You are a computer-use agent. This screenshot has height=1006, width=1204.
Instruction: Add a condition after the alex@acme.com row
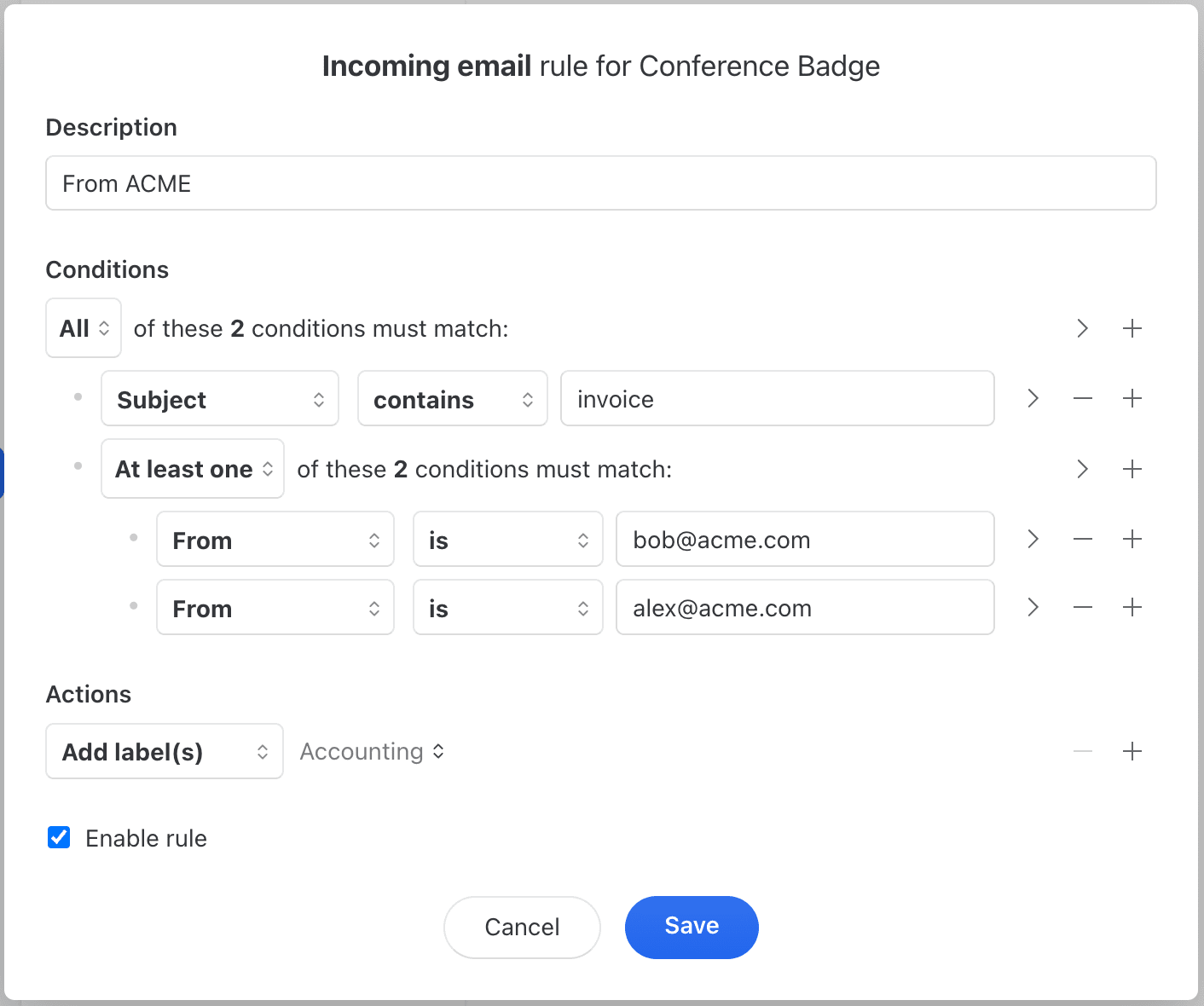1132,607
